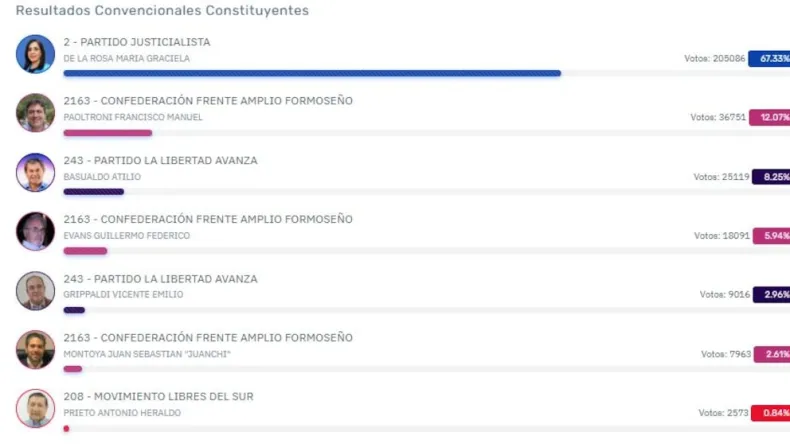Image resolution: width=790 pixels, height=444 pixels.
Task: Click Paoltroni's pink vote progress bar
Action: coord(108,133)
